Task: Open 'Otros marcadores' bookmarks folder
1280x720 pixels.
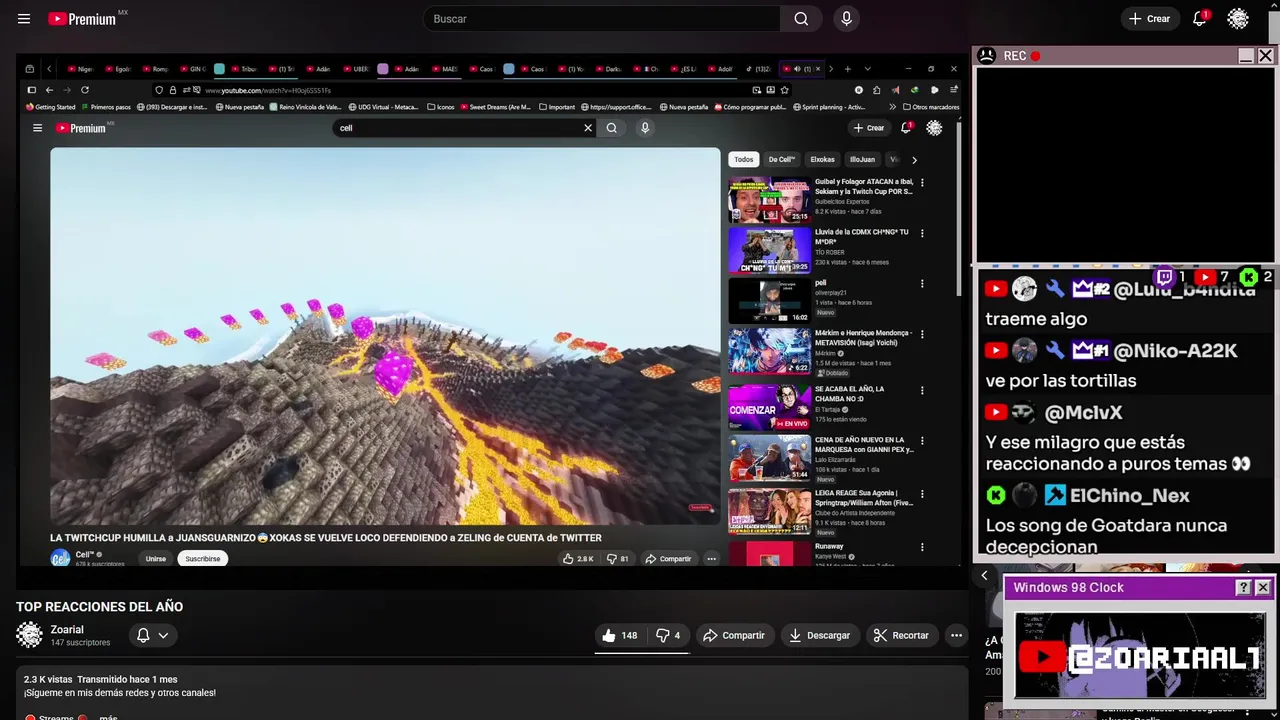Action: click(x=931, y=107)
